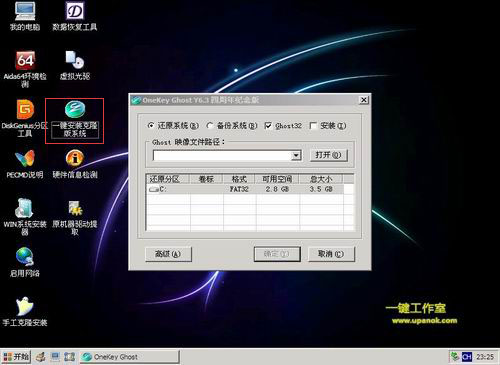500x365 pixels.
Task: Open the 手工克隆安装 ghost icon
Action: coord(25,312)
